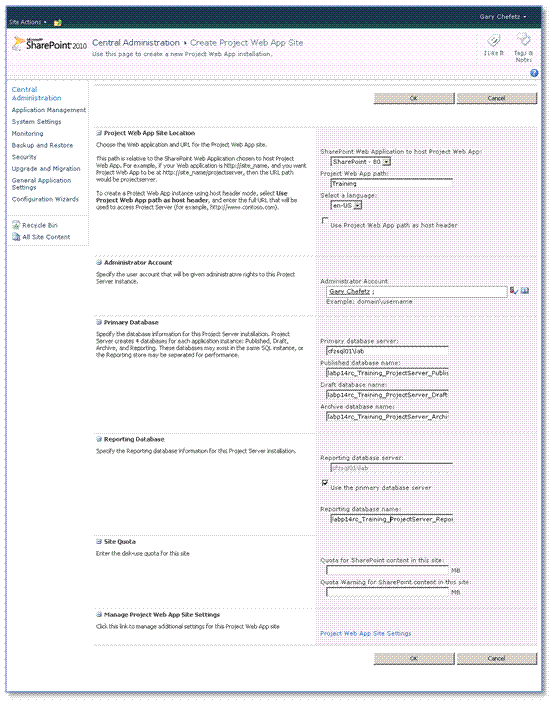Screen dimensions: 553x703
Task: Open Monitoring in the sidebar
Action: click(27, 134)
